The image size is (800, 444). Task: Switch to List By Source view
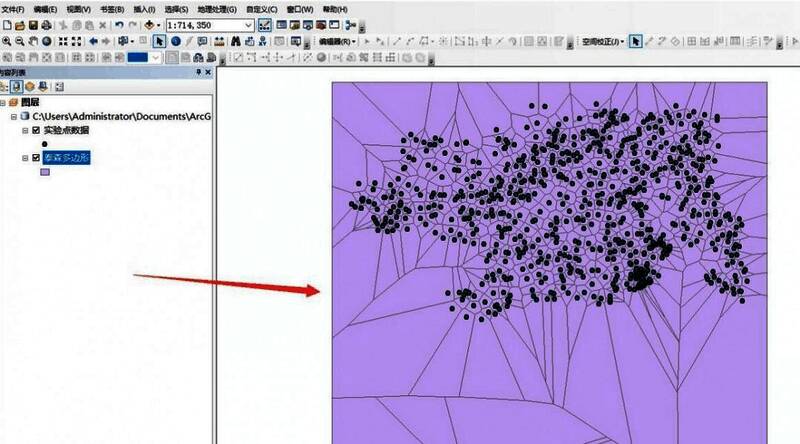pyautogui.click(x=18, y=87)
